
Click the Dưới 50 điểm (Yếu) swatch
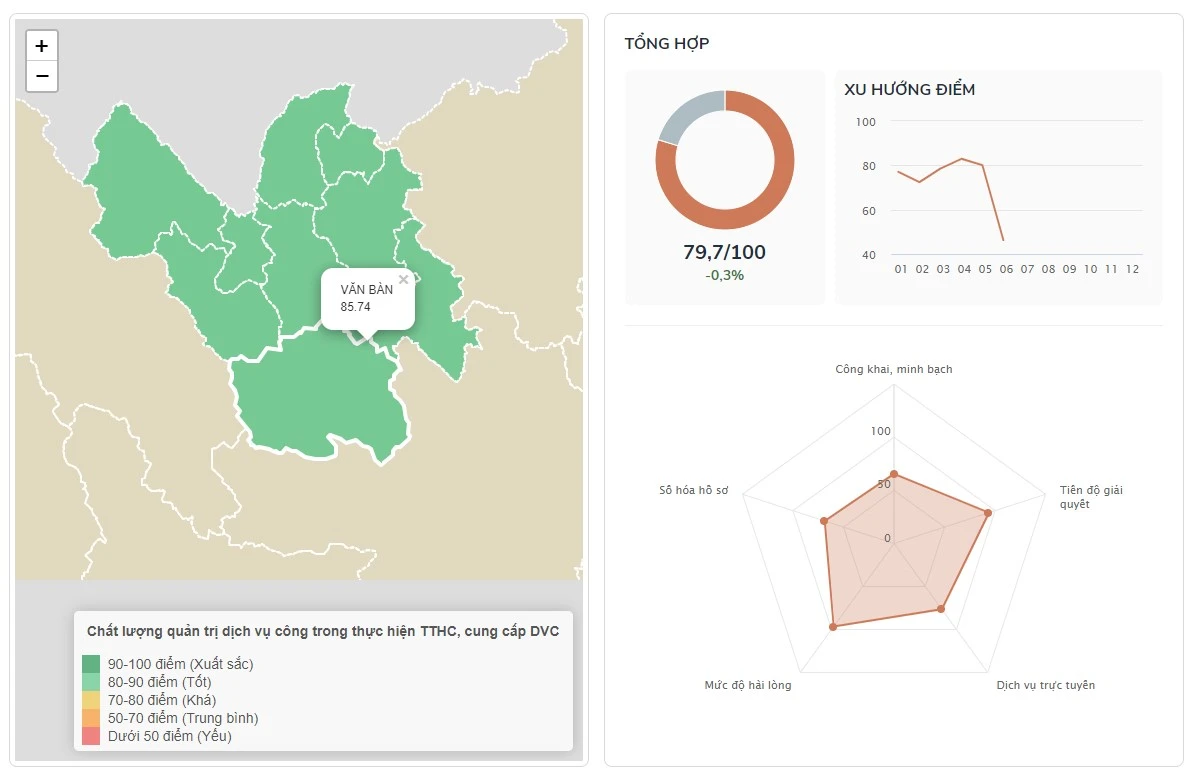[91, 736]
